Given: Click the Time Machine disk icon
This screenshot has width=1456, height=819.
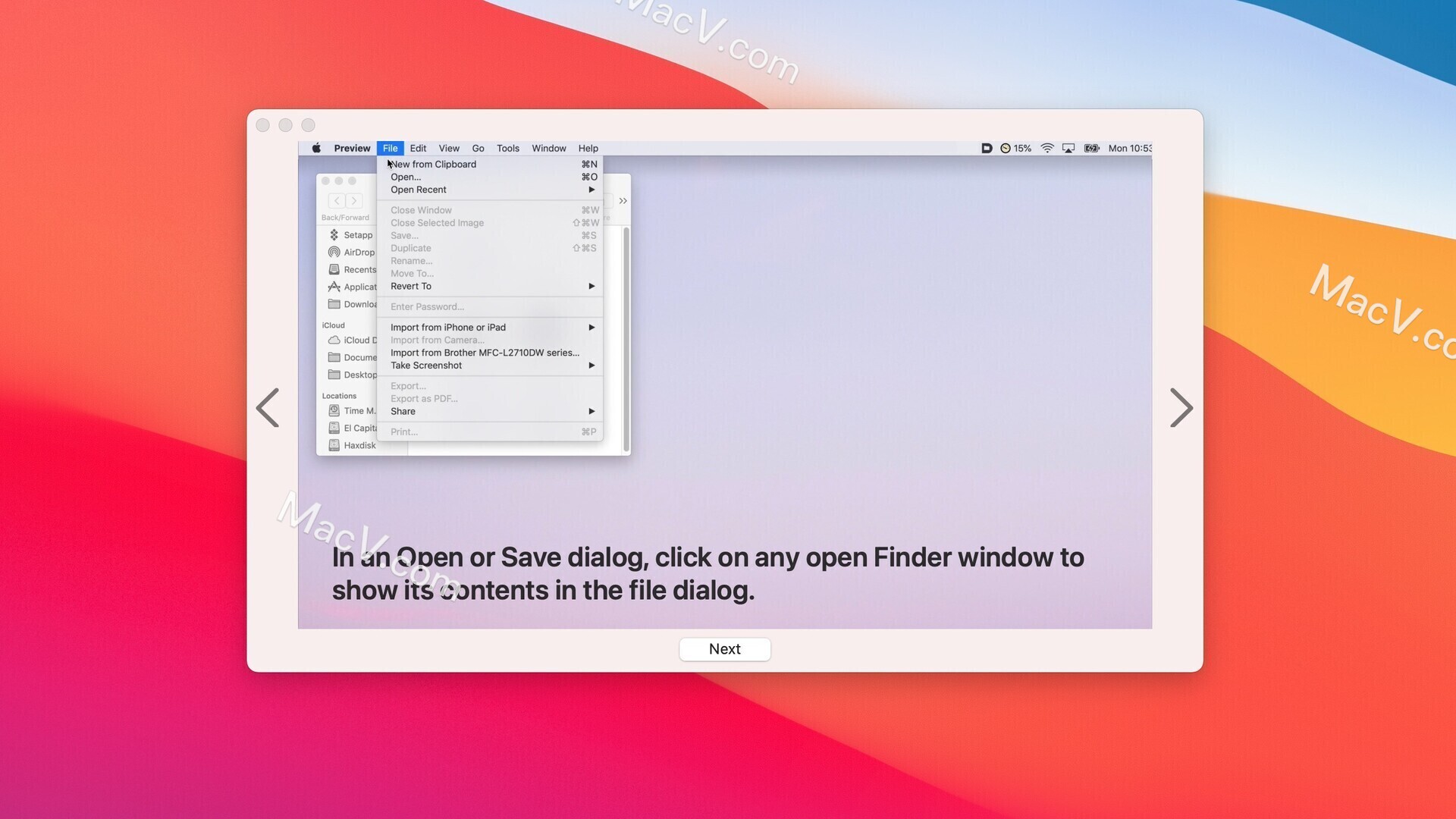Looking at the screenshot, I should (x=334, y=410).
